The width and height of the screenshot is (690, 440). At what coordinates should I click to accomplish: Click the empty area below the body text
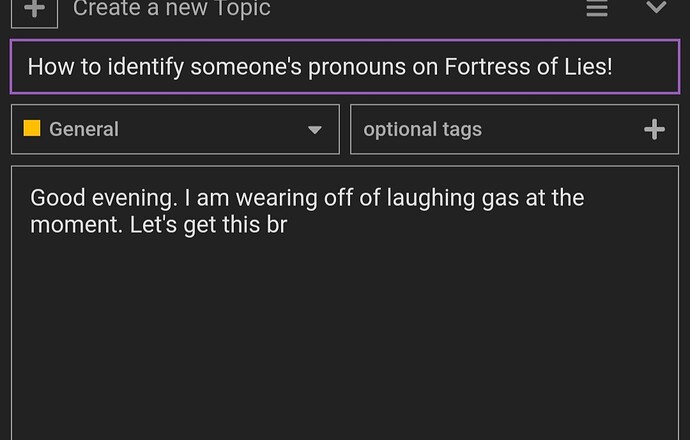(345, 339)
